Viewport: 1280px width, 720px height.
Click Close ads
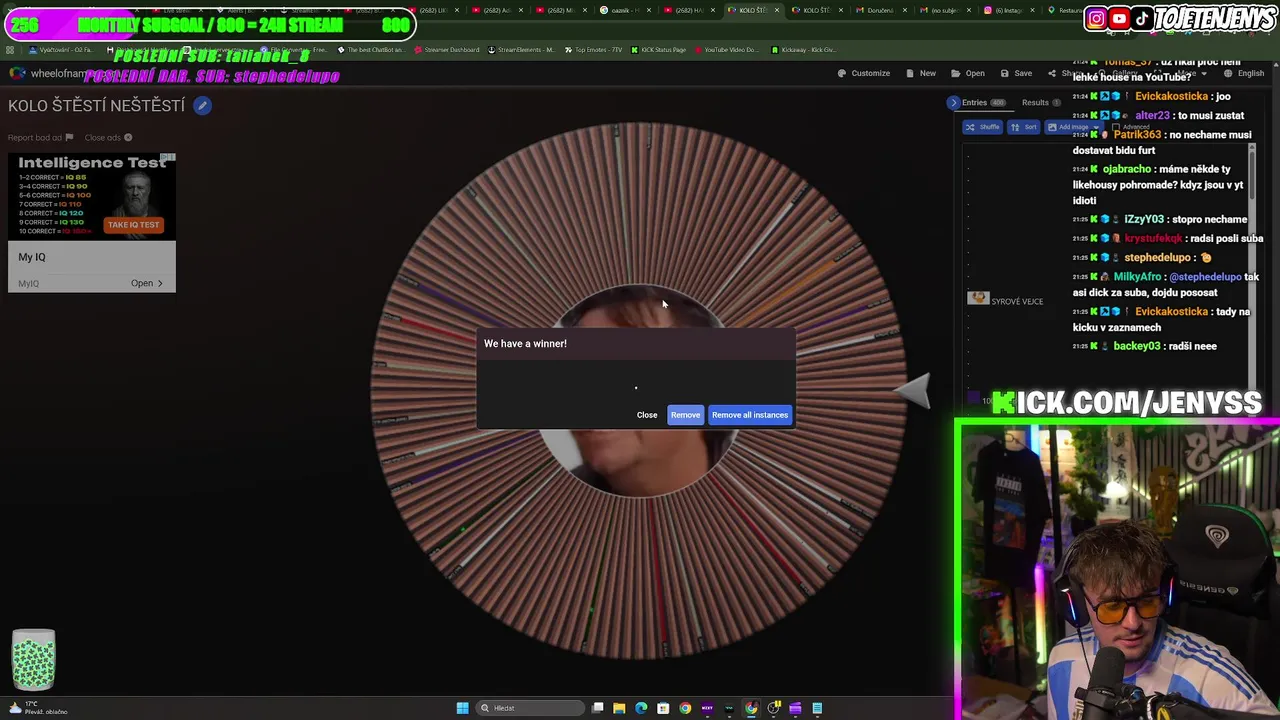coord(108,138)
